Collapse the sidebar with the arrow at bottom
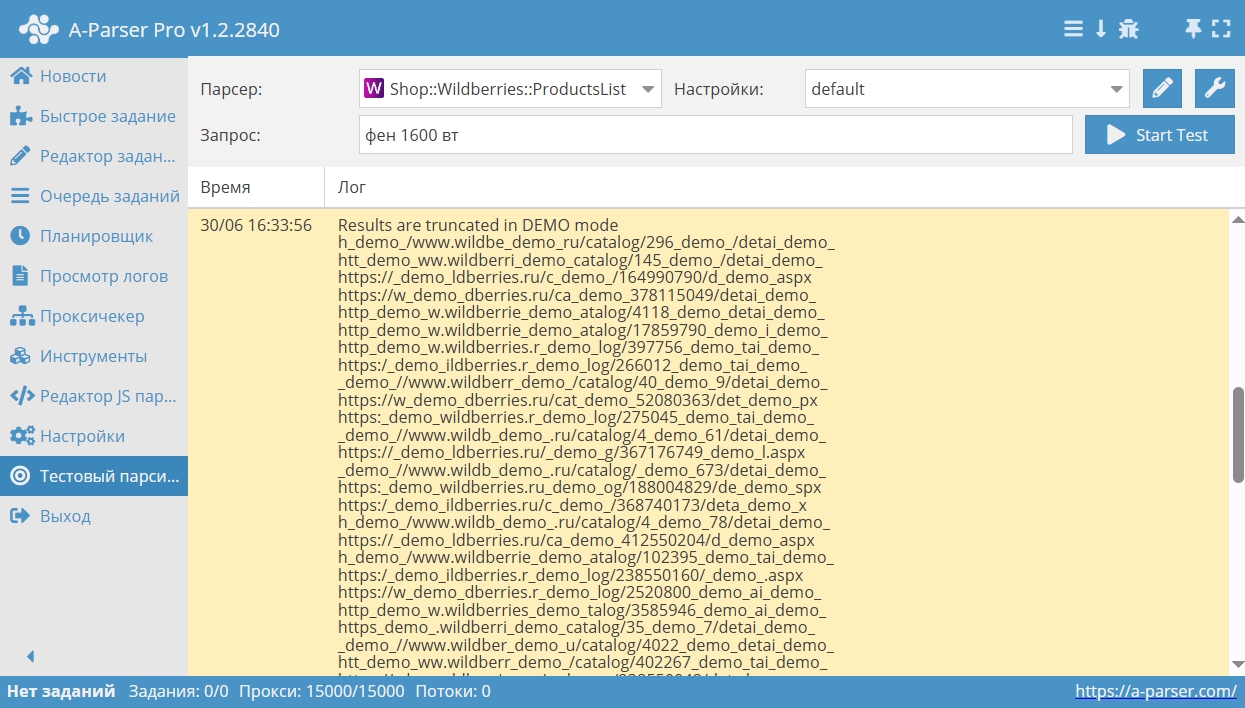1245x708 pixels. (x=29, y=655)
